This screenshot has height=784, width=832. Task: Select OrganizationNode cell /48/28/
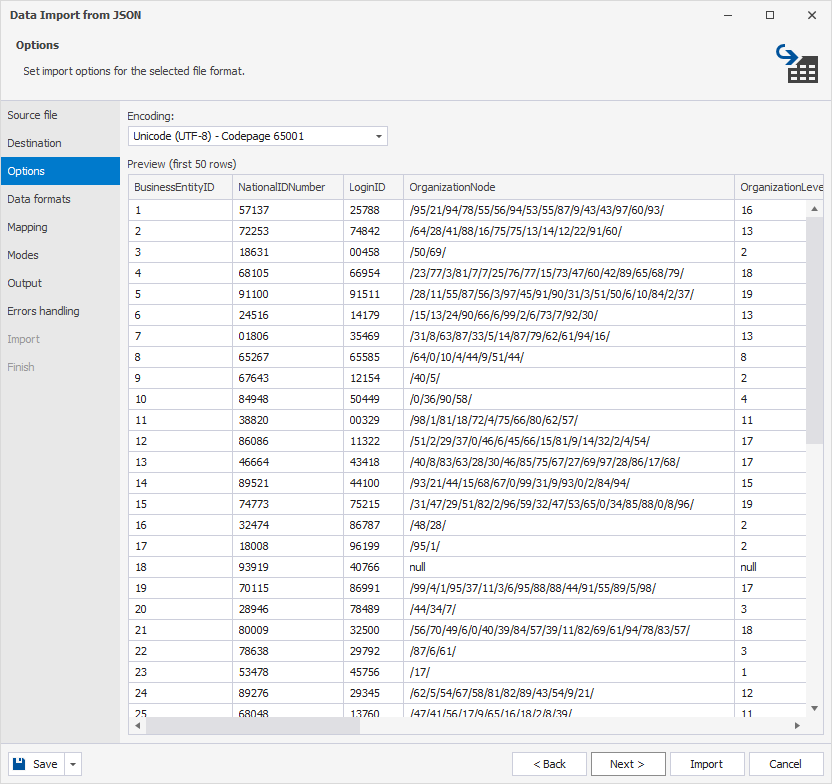pyautogui.click(x=569, y=525)
